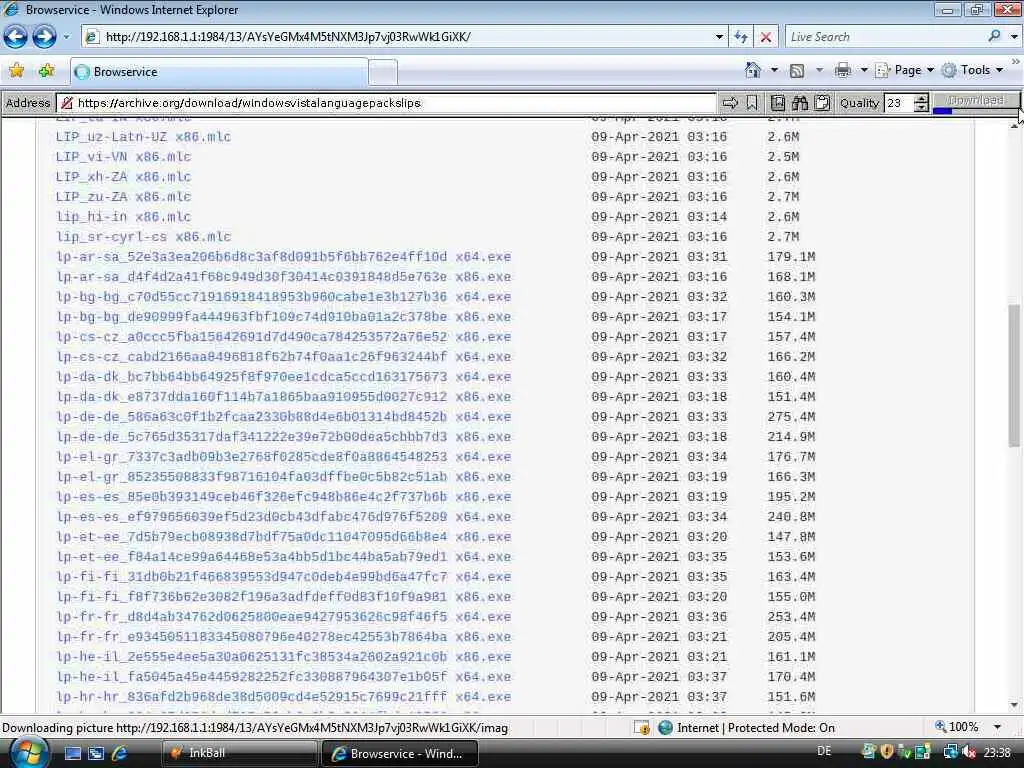Screen dimensions: 1024x768
Task: Show more toolbar commands chevron
Action: coord(1016,61)
